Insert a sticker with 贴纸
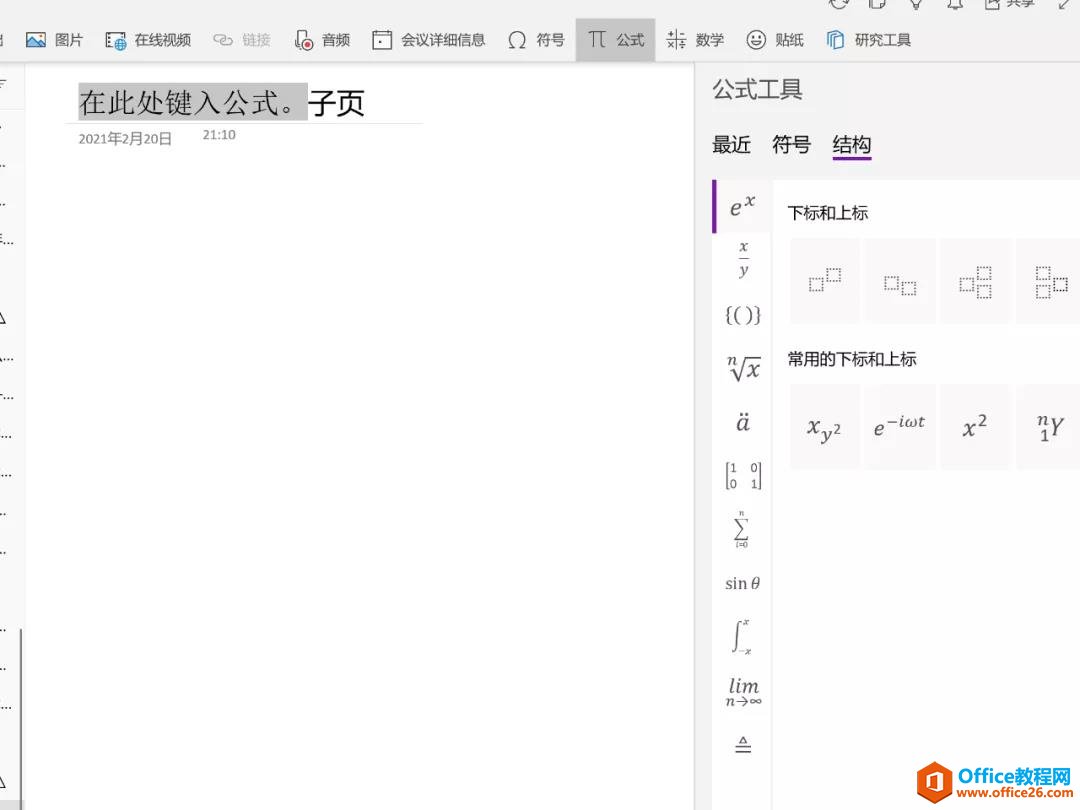Image resolution: width=1080 pixels, height=810 pixels. (x=774, y=39)
